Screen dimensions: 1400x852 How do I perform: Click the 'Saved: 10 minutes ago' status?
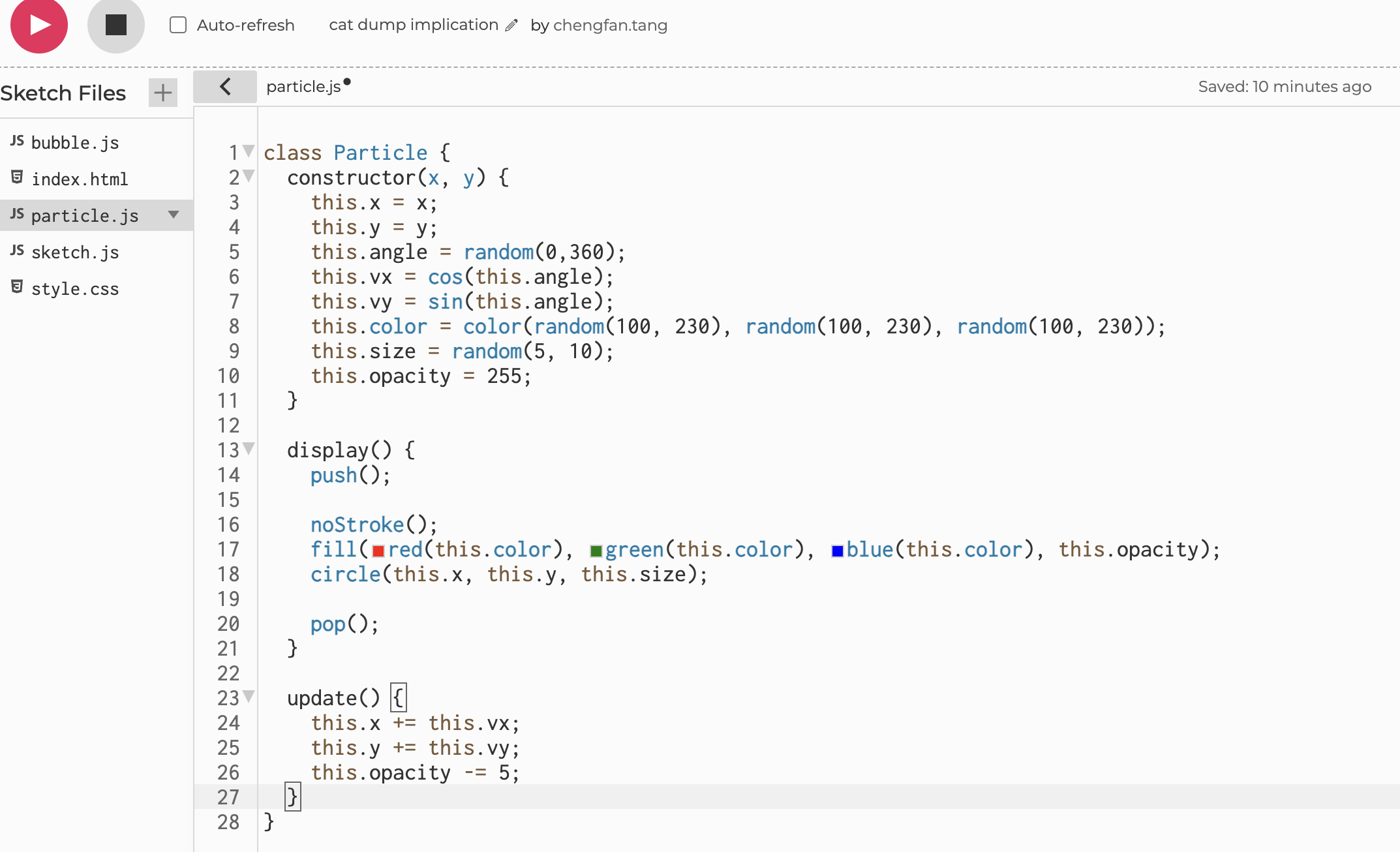pyautogui.click(x=1285, y=87)
